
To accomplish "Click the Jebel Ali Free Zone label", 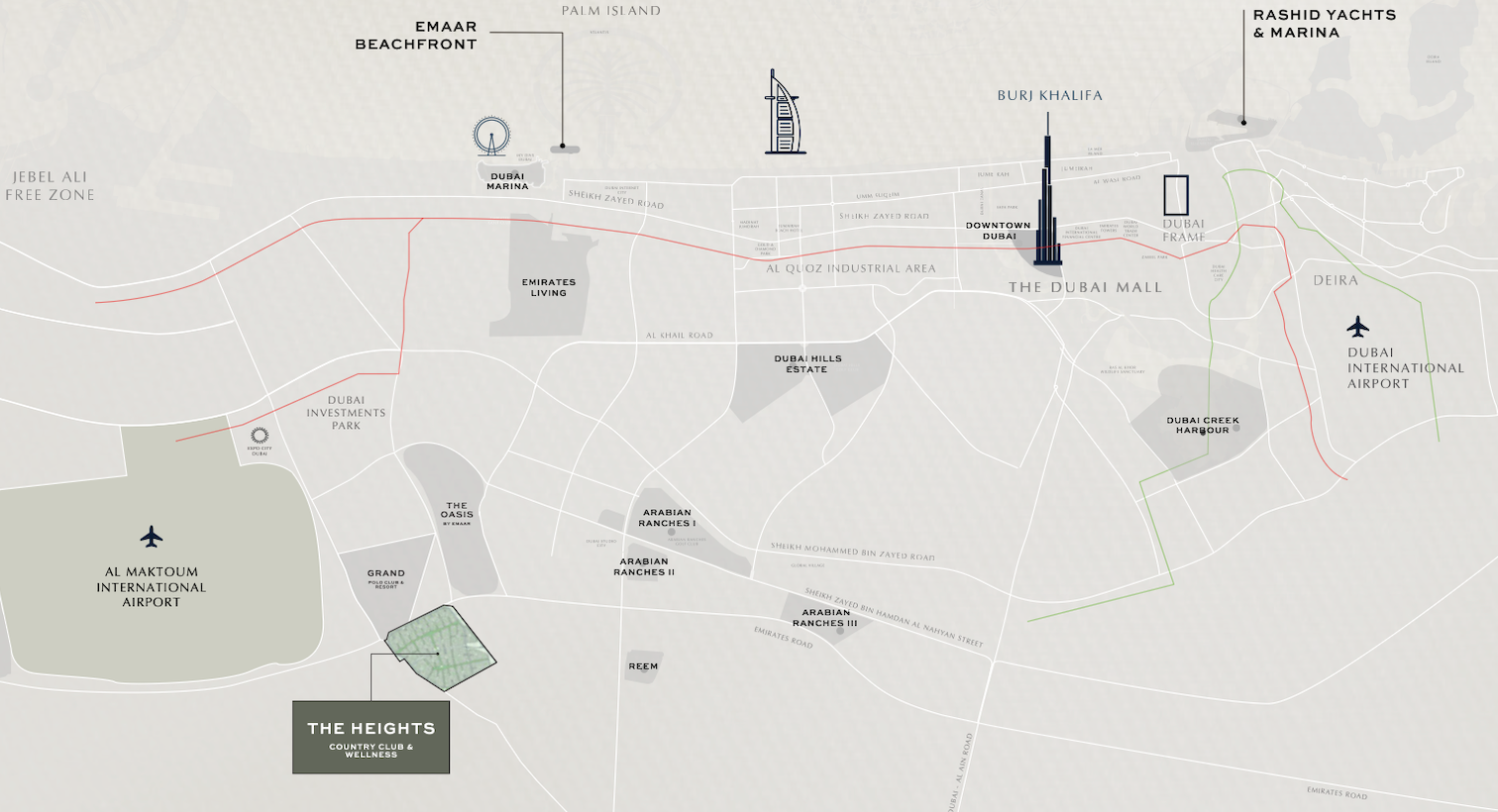I will [x=50, y=186].
